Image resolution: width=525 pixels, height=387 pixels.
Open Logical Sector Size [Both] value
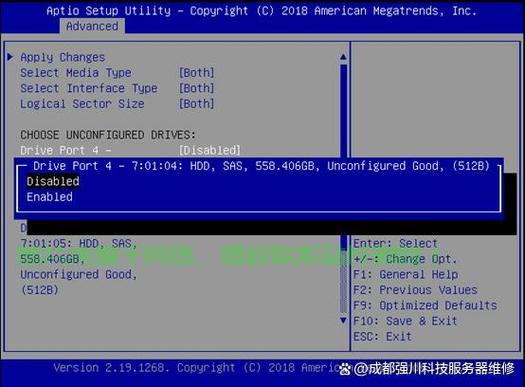click(x=197, y=104)
